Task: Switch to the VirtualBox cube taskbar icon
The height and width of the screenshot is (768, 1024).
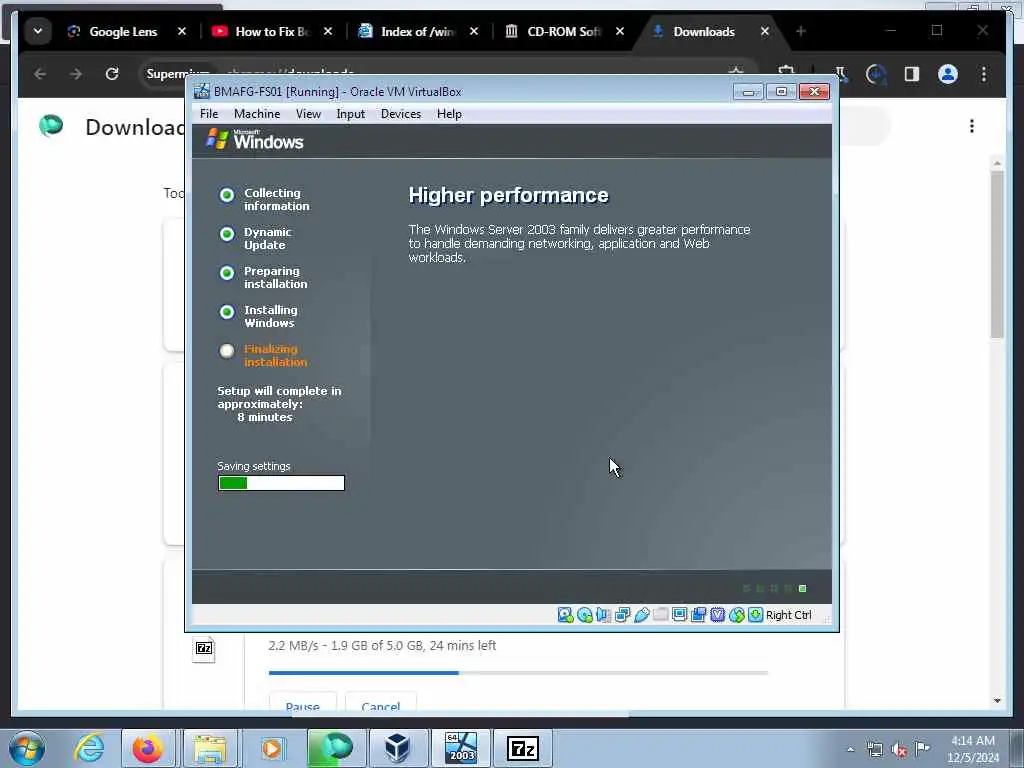Action: point(397,748)
